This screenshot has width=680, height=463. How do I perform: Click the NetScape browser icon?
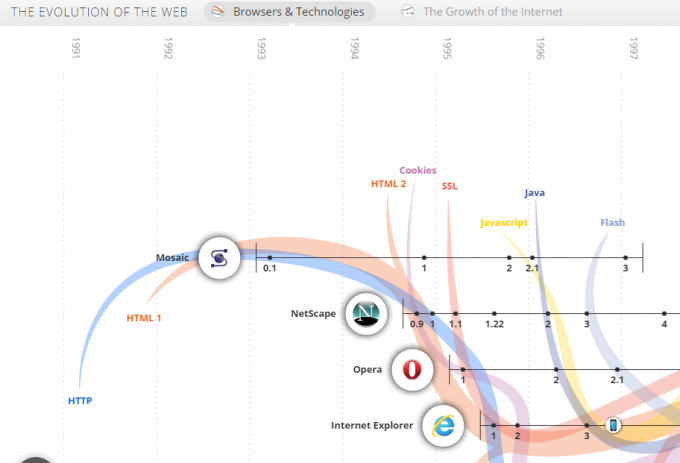pos(366,313)
